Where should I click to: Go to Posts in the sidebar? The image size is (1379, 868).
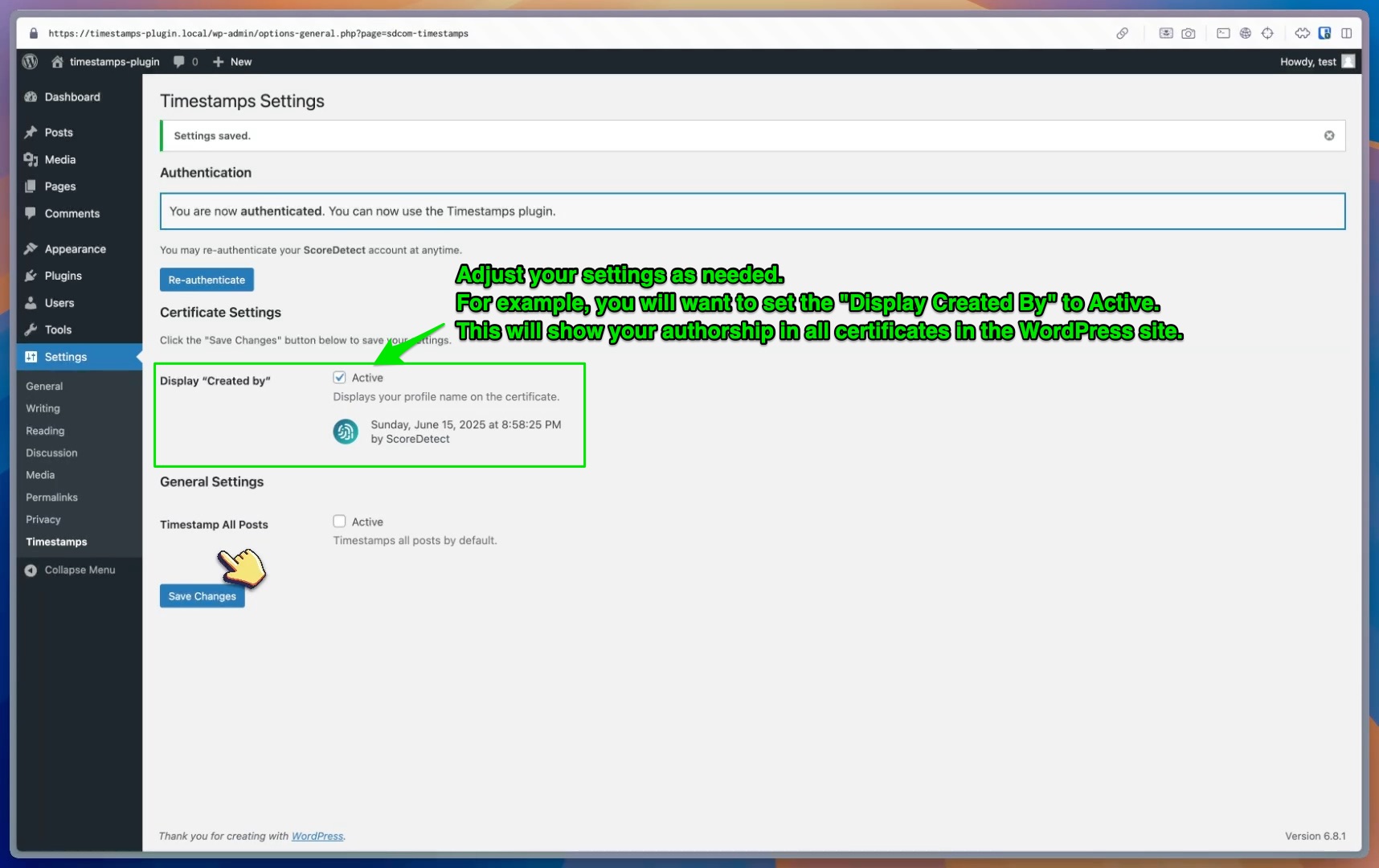pyautogui.click(x=59, y=133)
